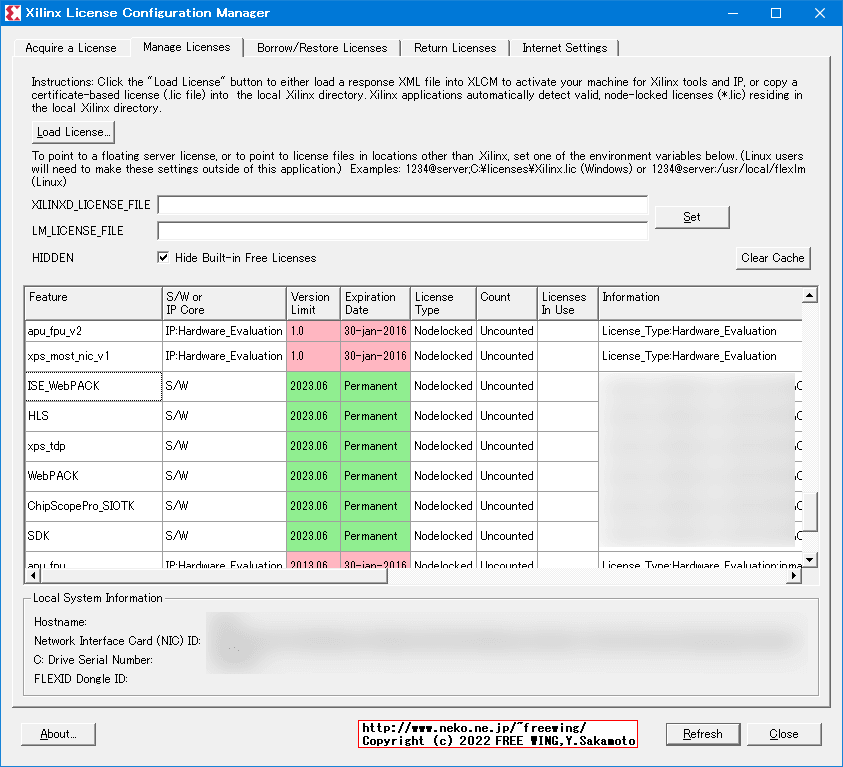Focus the LM_LICENSE_FILE text field
The height and width of the screenshot is (767, 843).
tap(402, 231)
